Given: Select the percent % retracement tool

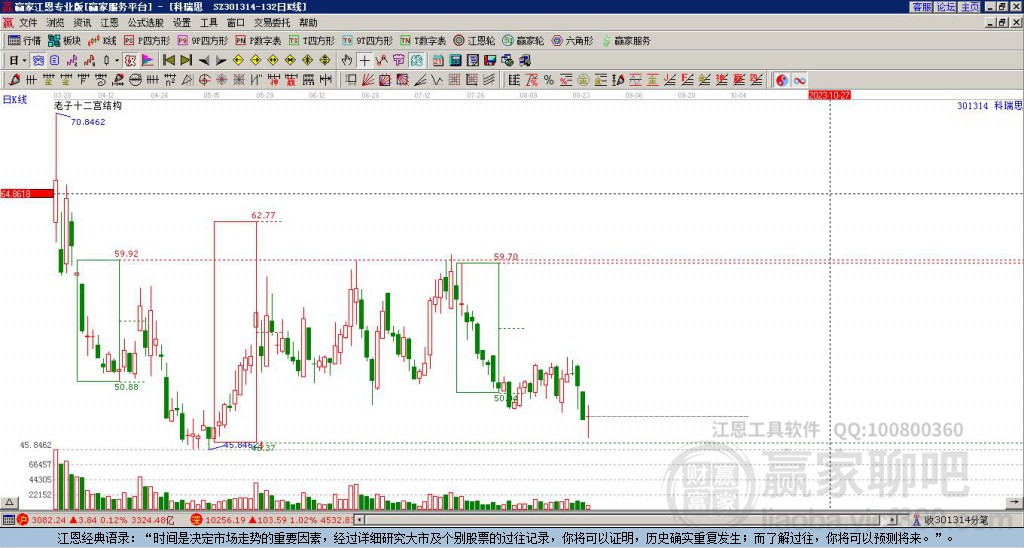Looking at the screenshot, I should 549,80.
